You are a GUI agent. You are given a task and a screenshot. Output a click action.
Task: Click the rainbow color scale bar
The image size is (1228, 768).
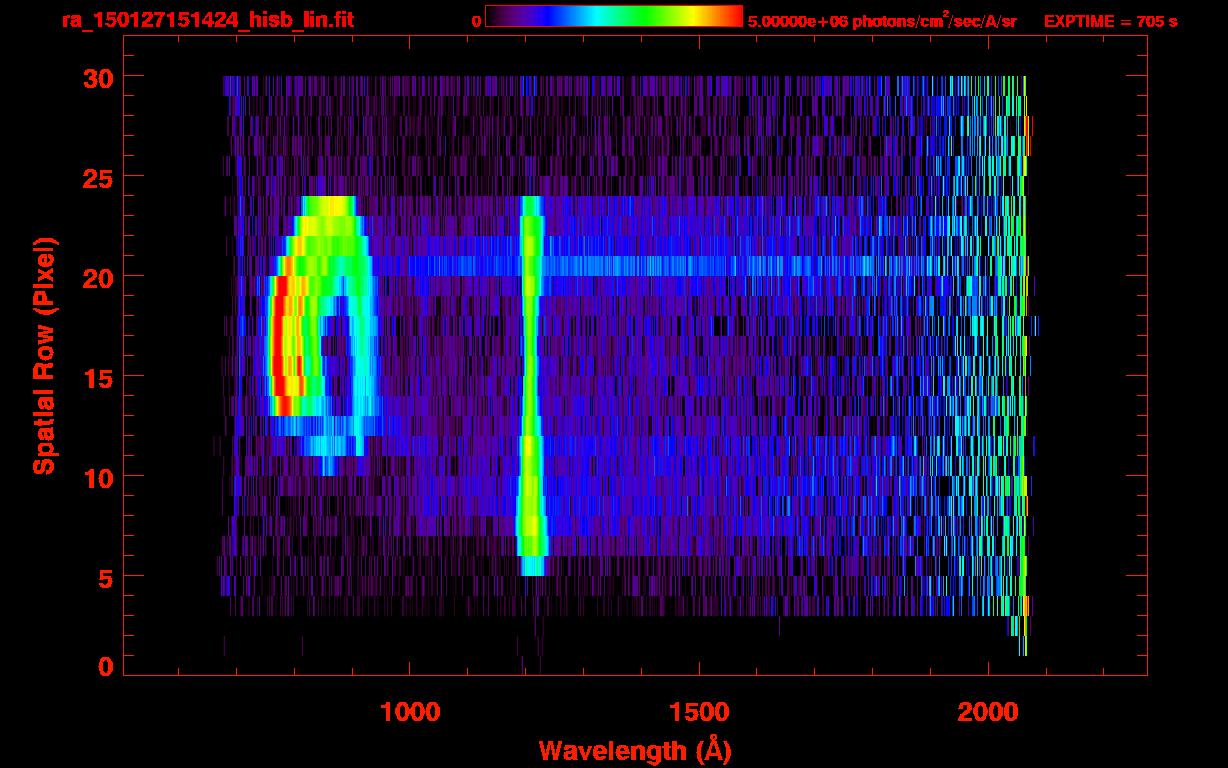pos(614,17)
